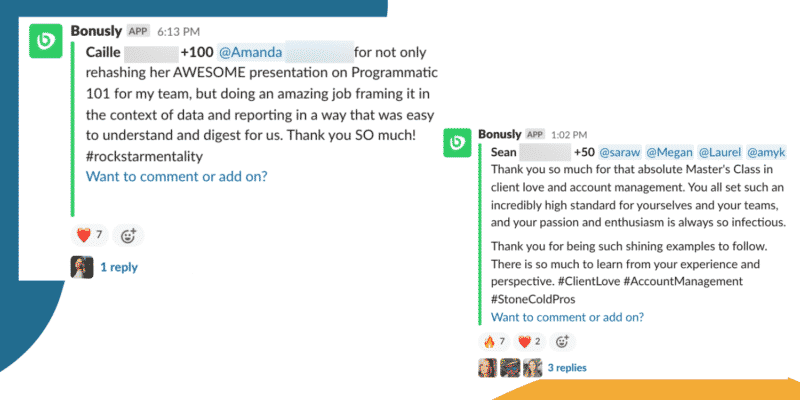Toggle heart reaction with 7 count
The width and height of the screenshot is (800, 400).
tap(89, 236)
